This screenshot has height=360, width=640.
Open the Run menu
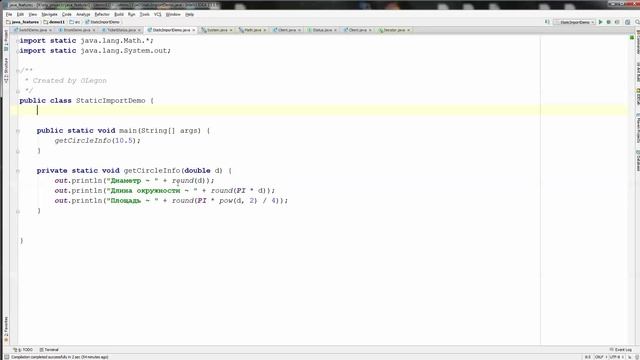click(131, 14)
